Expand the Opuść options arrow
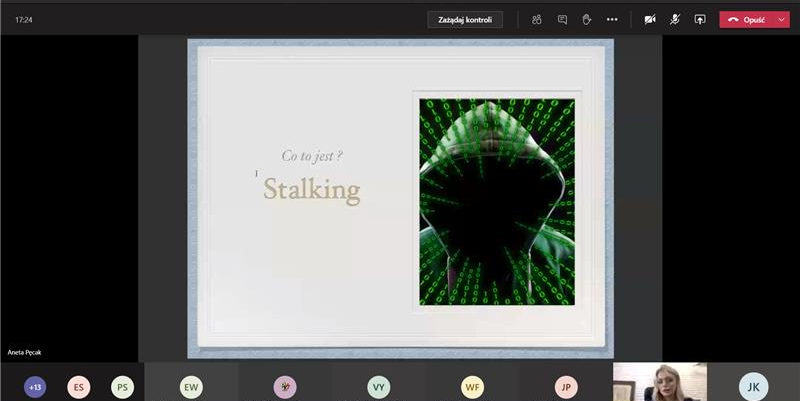800x401 pixels. coord(782,20)
